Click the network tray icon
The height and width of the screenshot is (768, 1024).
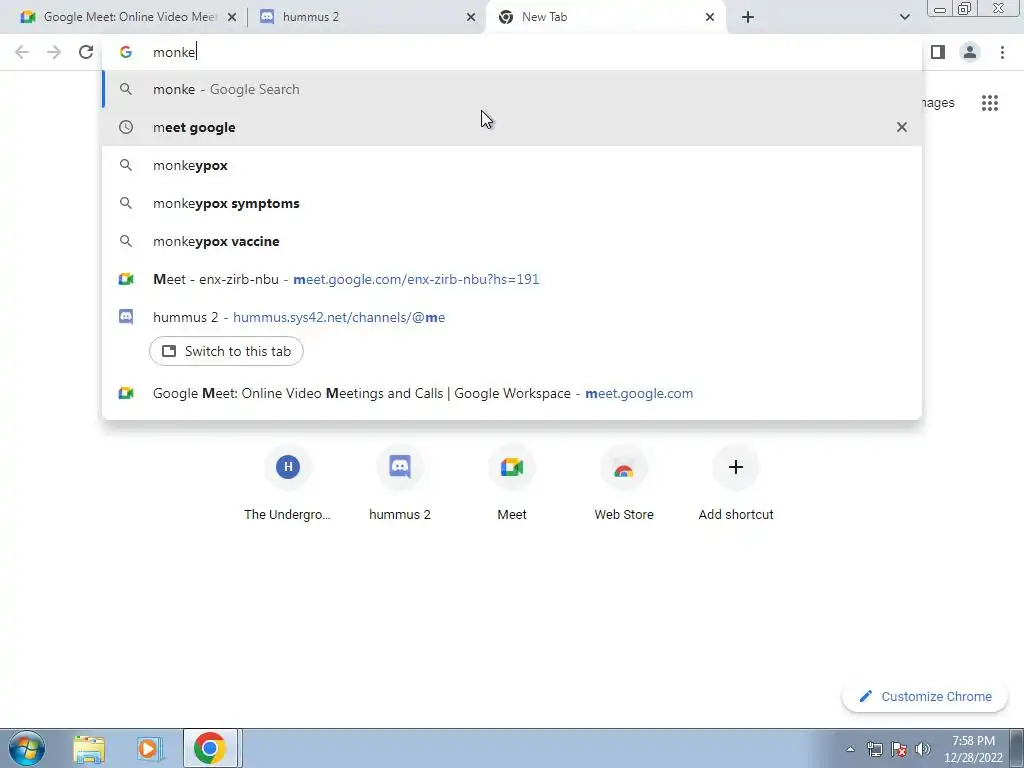tap(874, 749)
